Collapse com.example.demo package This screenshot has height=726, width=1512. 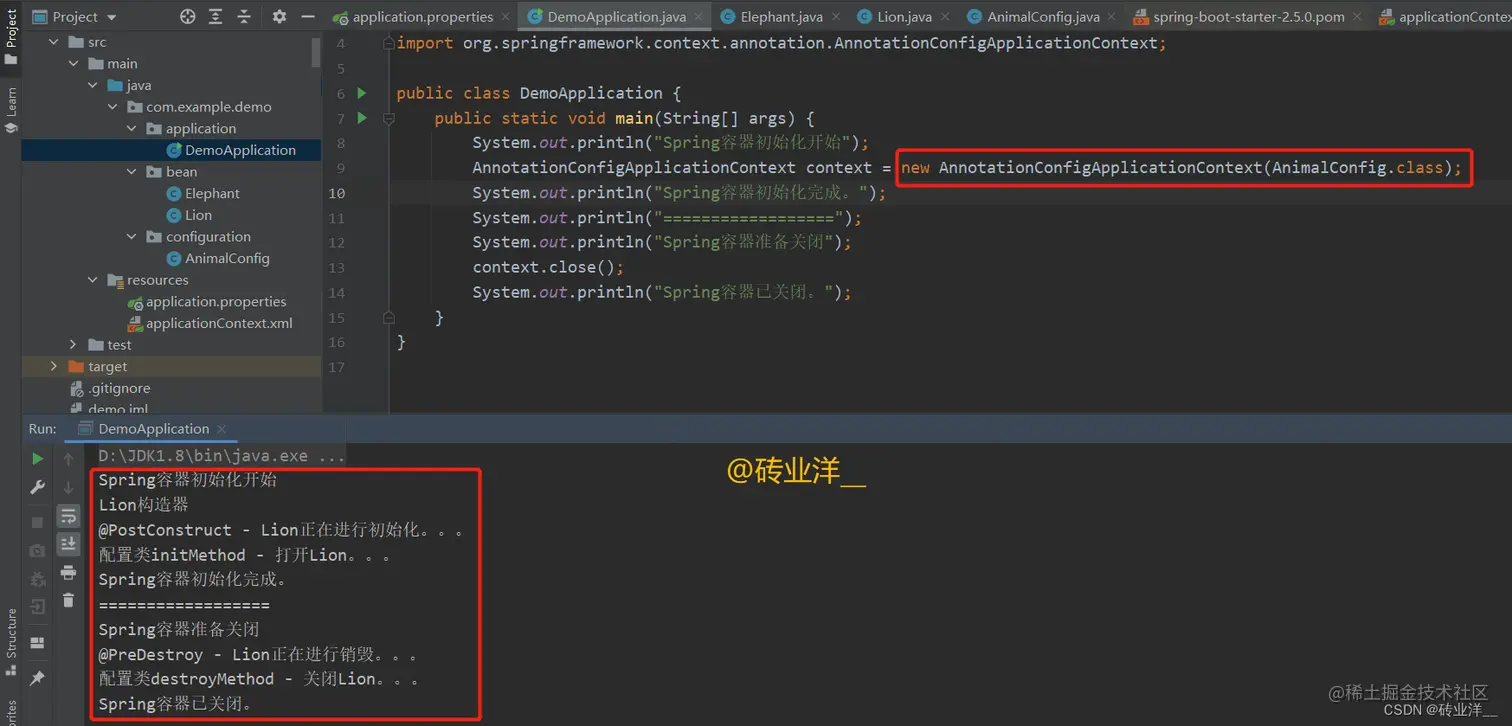pyautogui.click(x=111, y=107)
